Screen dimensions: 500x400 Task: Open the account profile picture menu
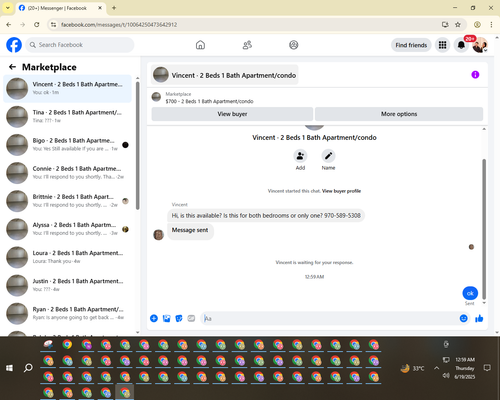[x=480, y=45]
